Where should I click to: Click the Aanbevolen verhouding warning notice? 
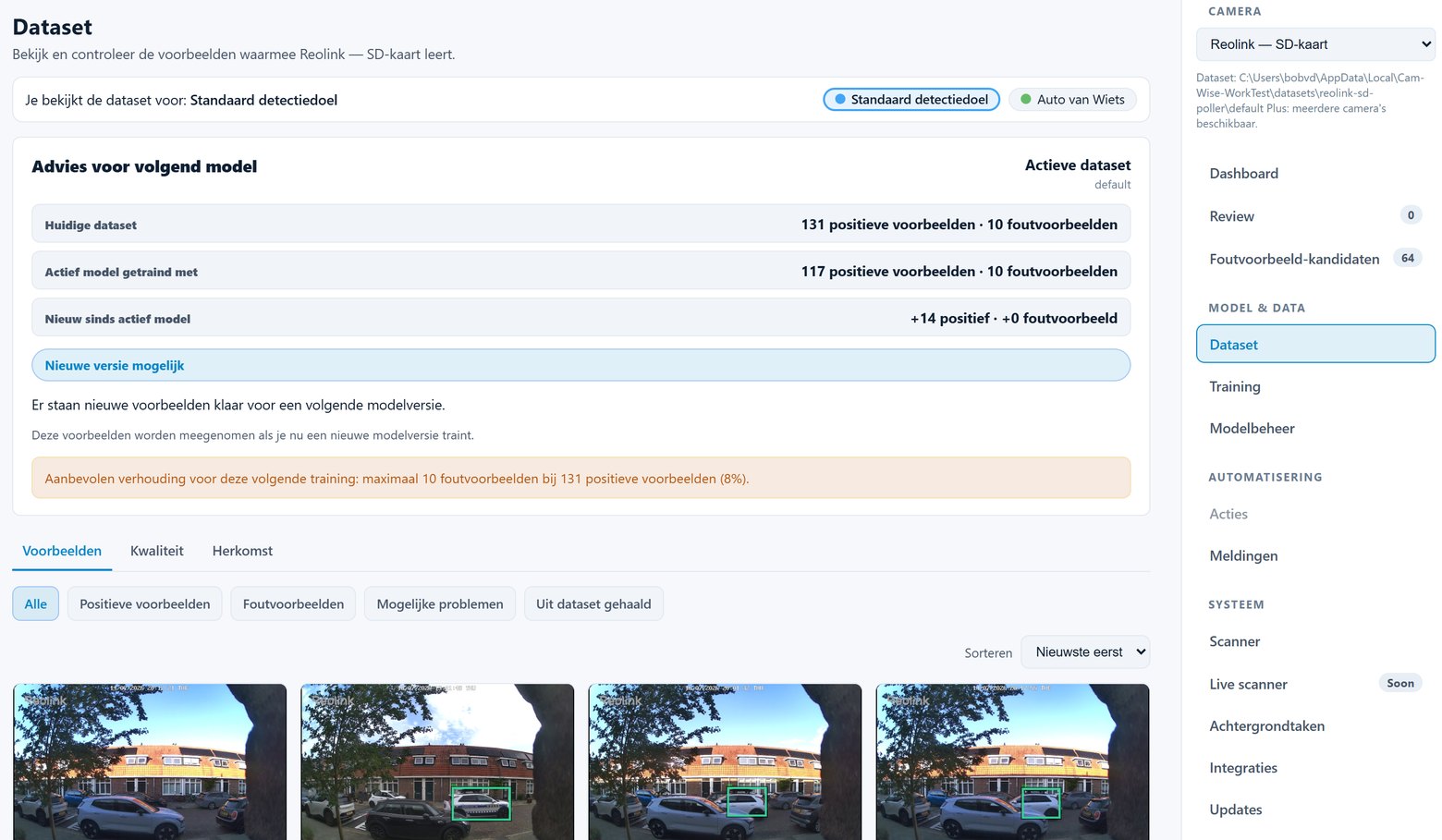pos(580,478)
